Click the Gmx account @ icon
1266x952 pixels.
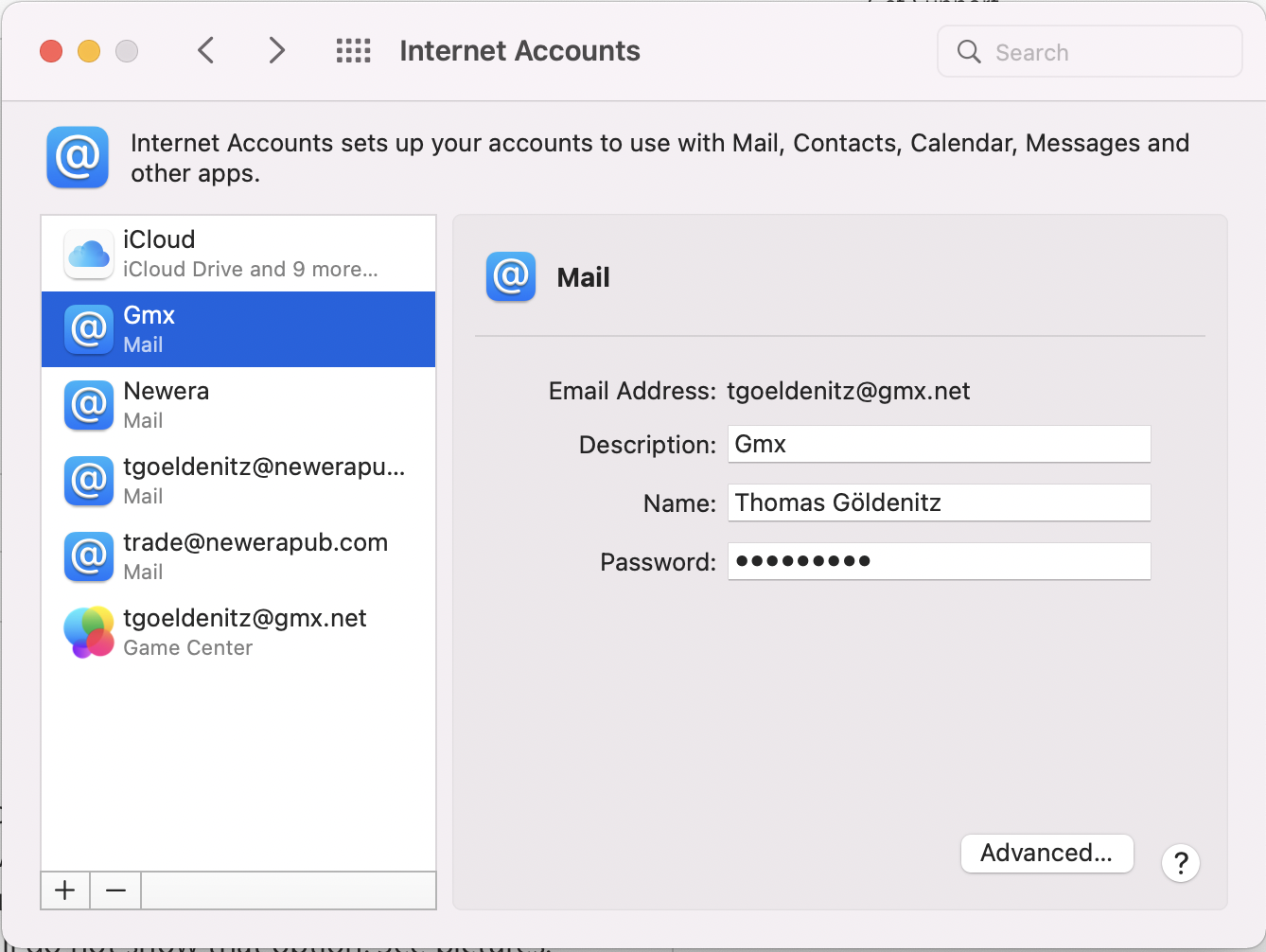89,329
